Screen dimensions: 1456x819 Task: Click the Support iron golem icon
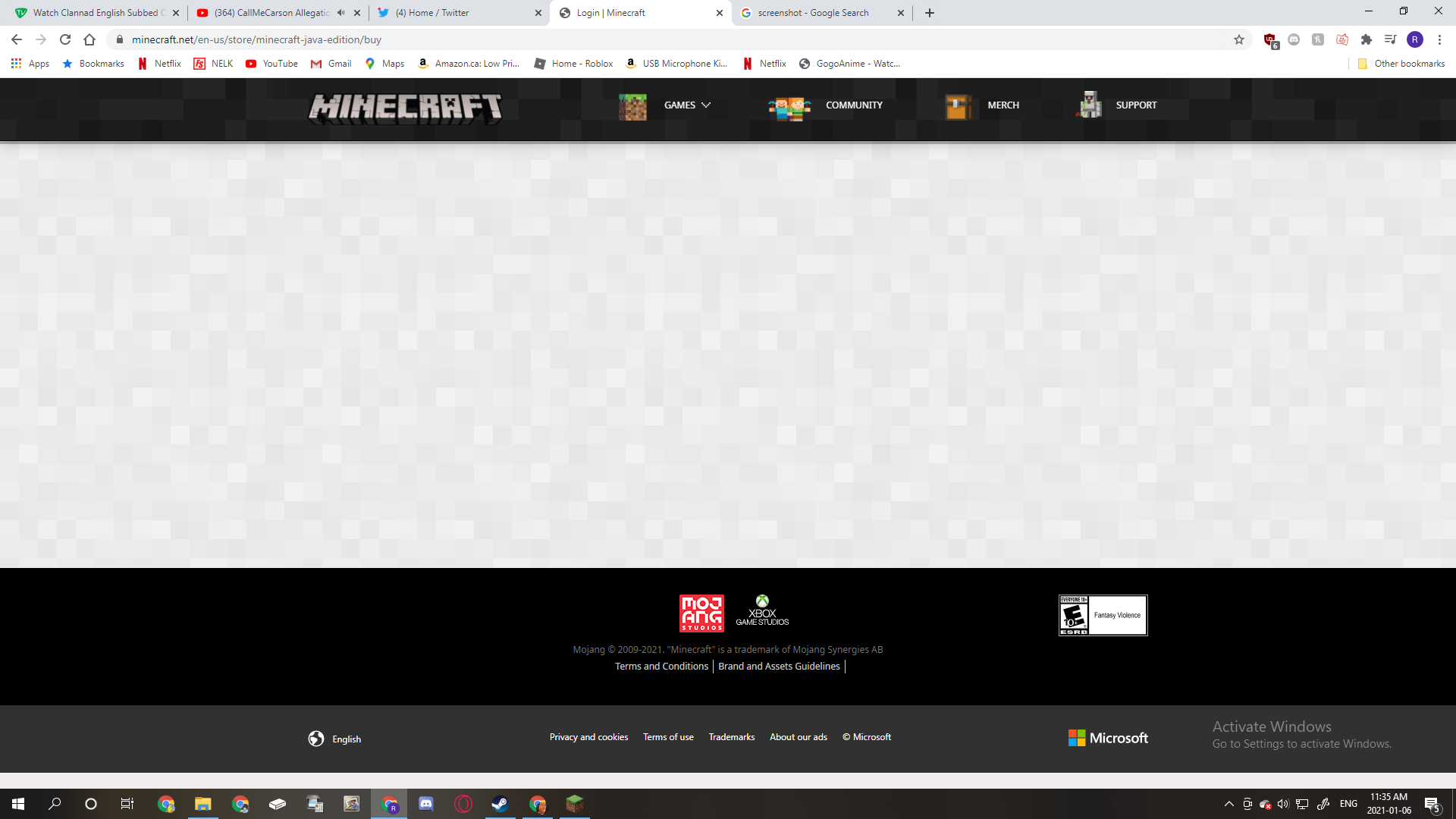click(1090, 105)
